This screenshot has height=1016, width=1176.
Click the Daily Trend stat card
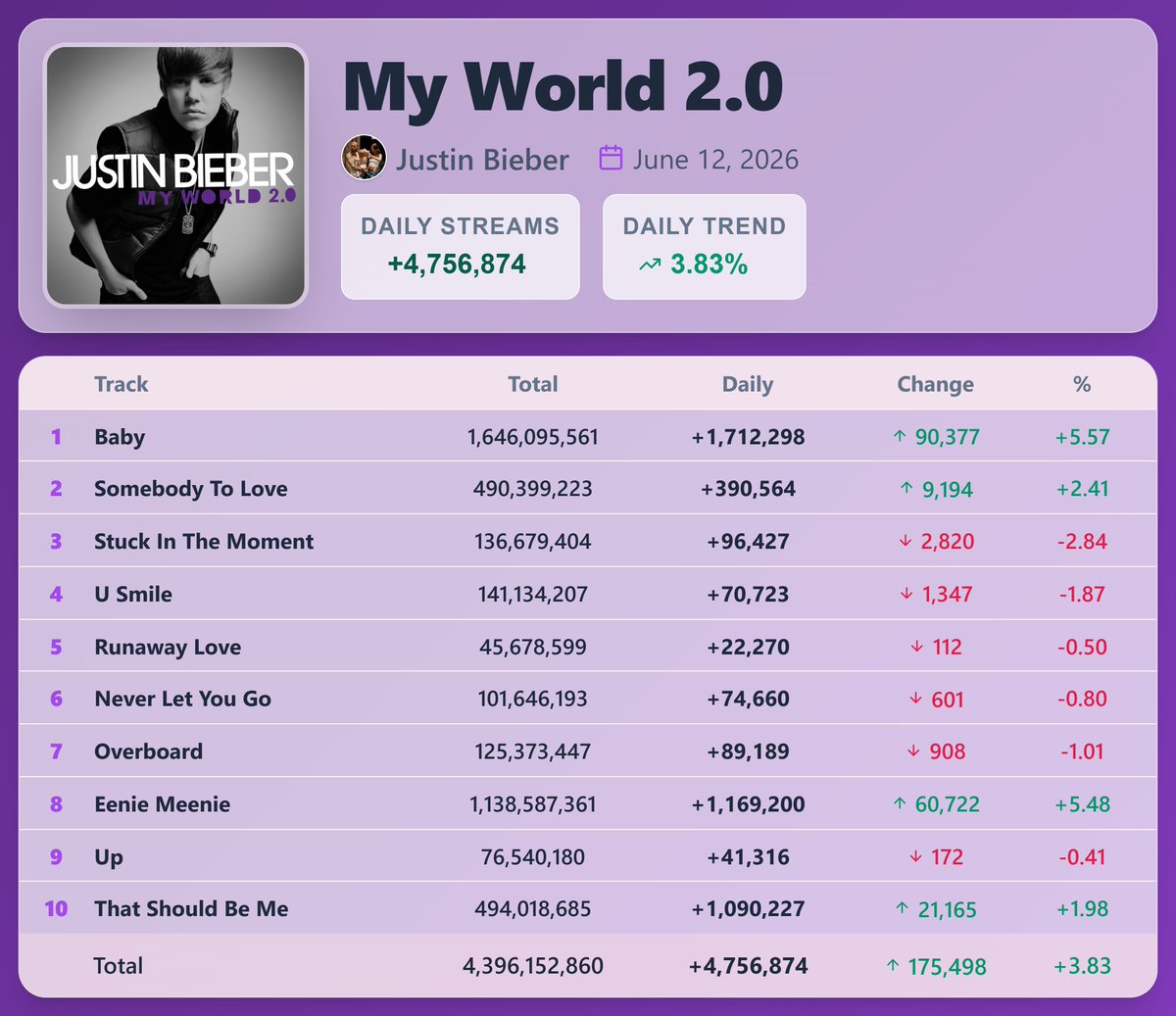click(x=705, y=247)
